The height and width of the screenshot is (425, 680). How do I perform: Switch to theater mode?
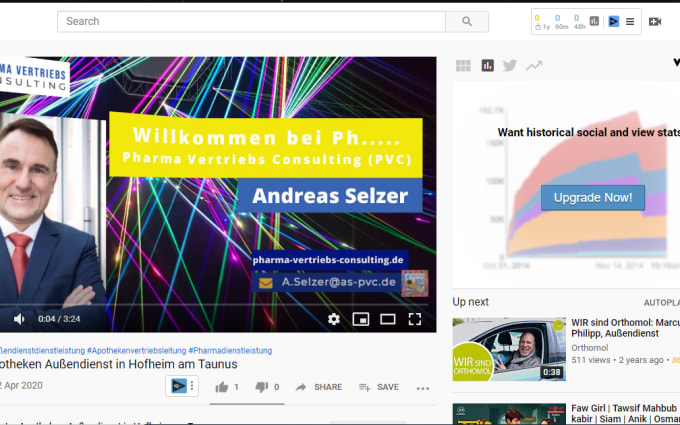coord(388,319)
